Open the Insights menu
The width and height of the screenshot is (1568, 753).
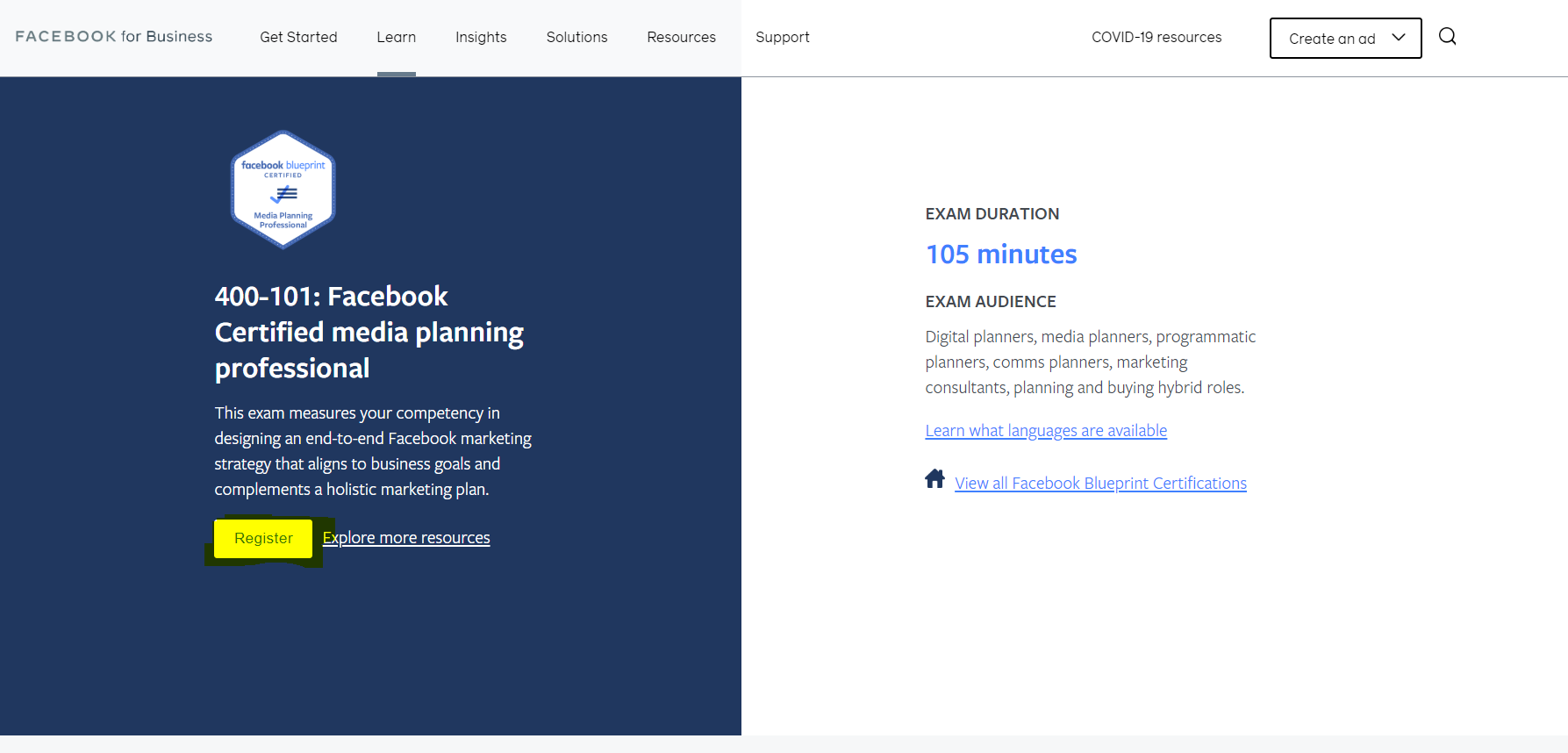[x=481, y=37]
